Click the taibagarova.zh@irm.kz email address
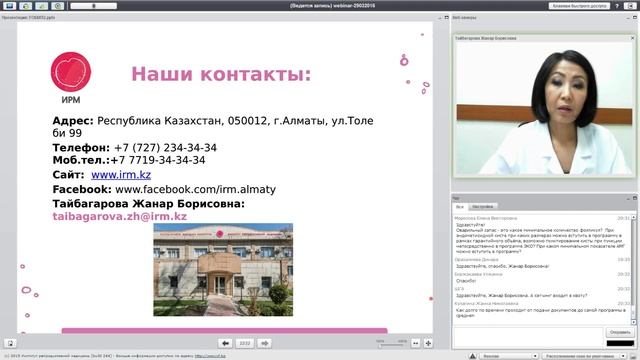640x360 pixels. 120,216
